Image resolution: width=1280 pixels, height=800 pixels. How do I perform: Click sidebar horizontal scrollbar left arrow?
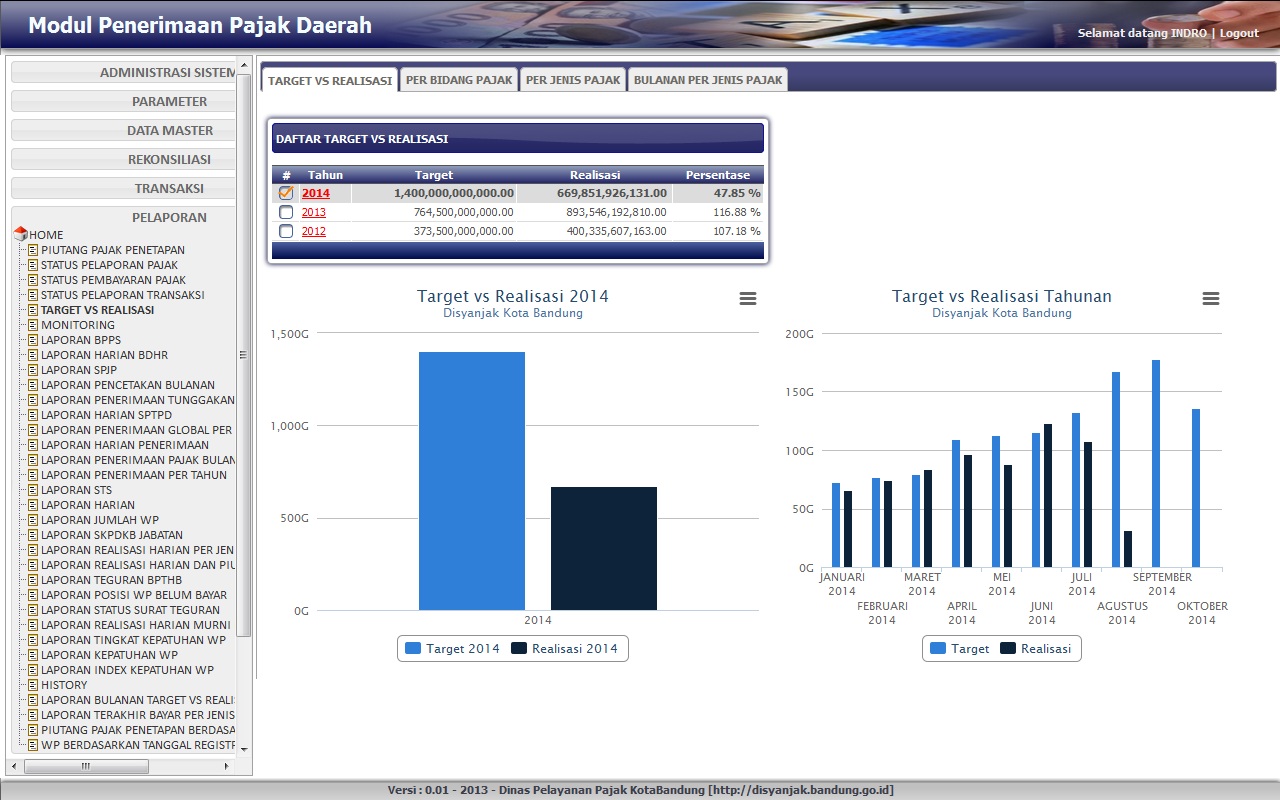tap(13, 767)
